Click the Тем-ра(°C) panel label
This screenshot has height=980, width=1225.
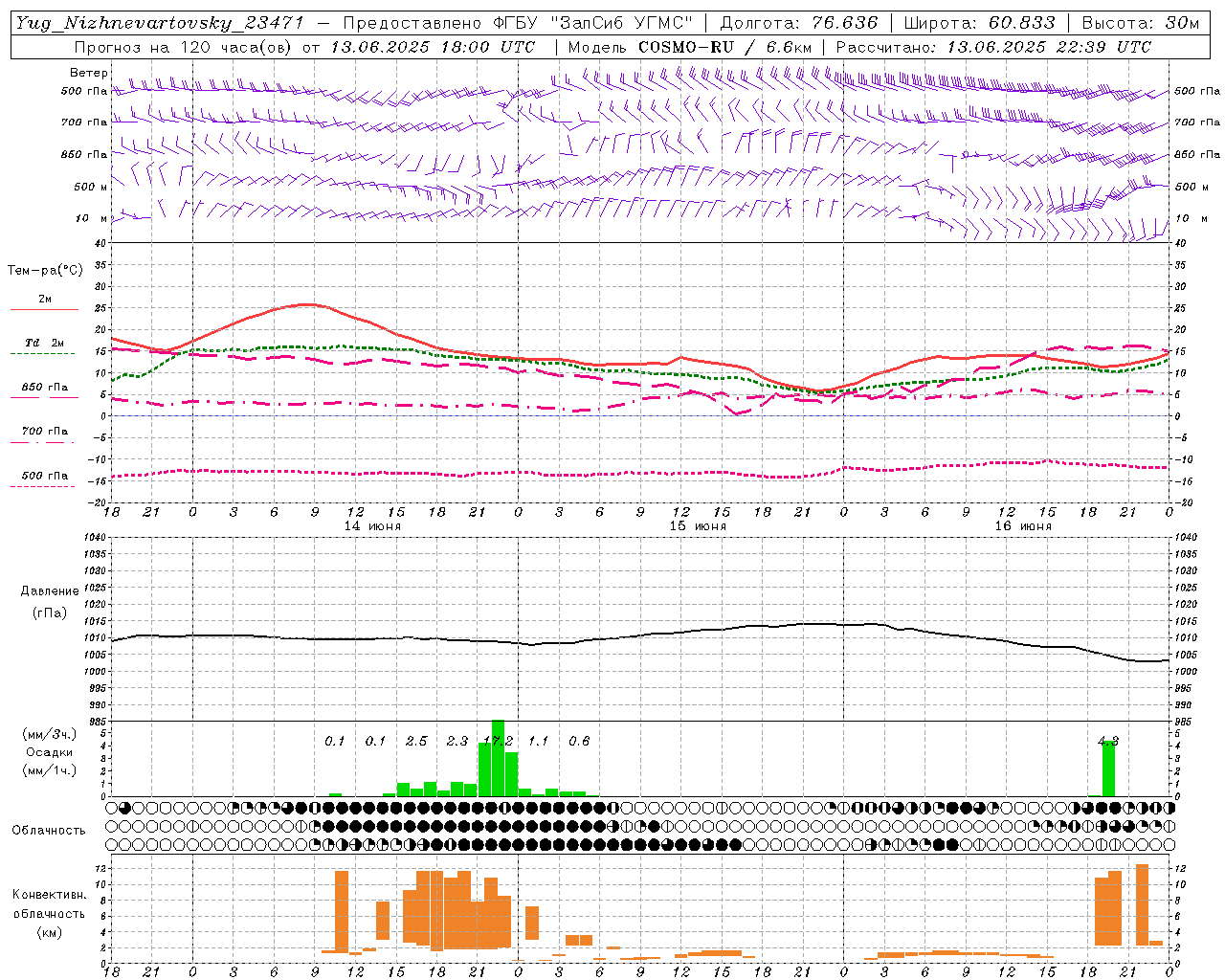pos(45,271)
